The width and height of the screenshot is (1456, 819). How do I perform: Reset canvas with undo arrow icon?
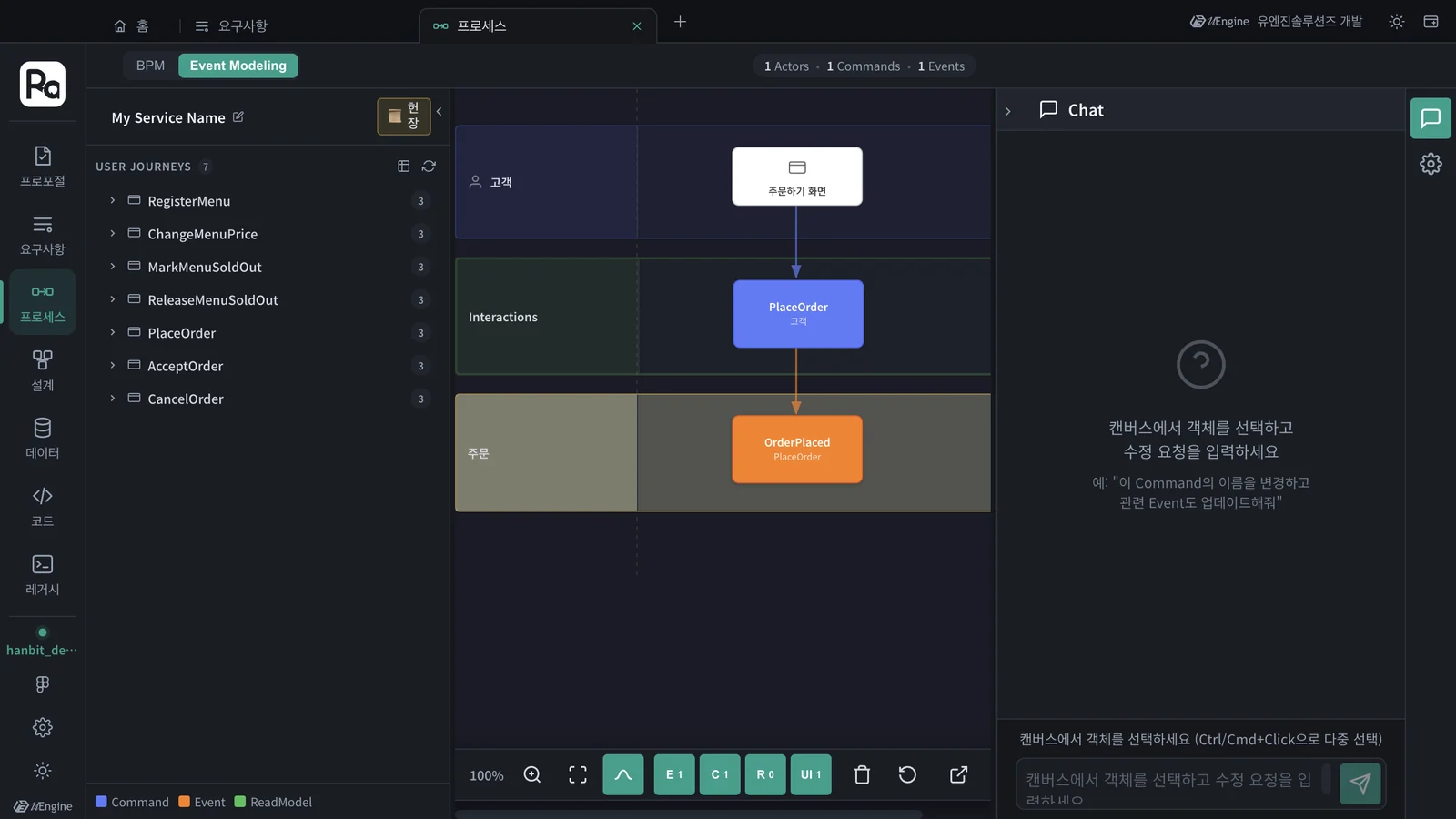tap(907, 774)
